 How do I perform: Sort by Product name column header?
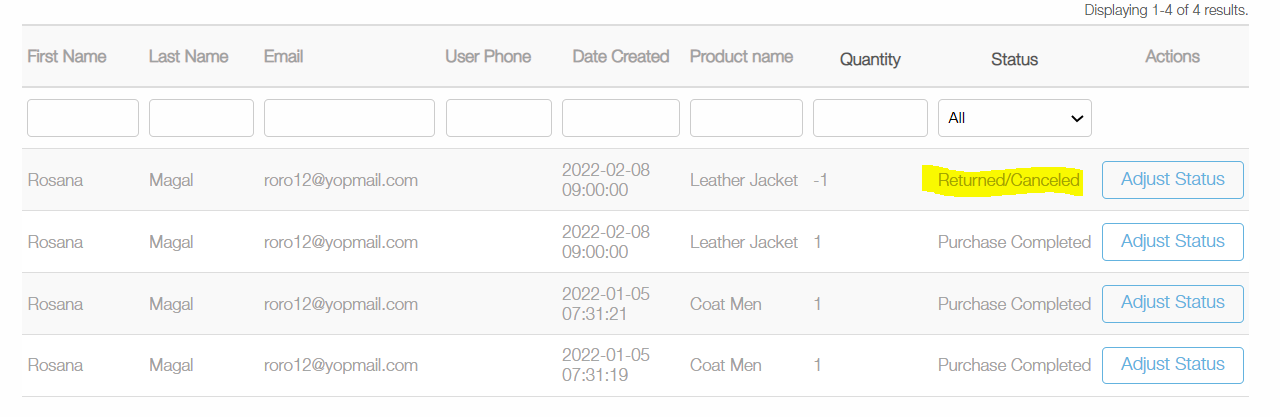(741, 57)
